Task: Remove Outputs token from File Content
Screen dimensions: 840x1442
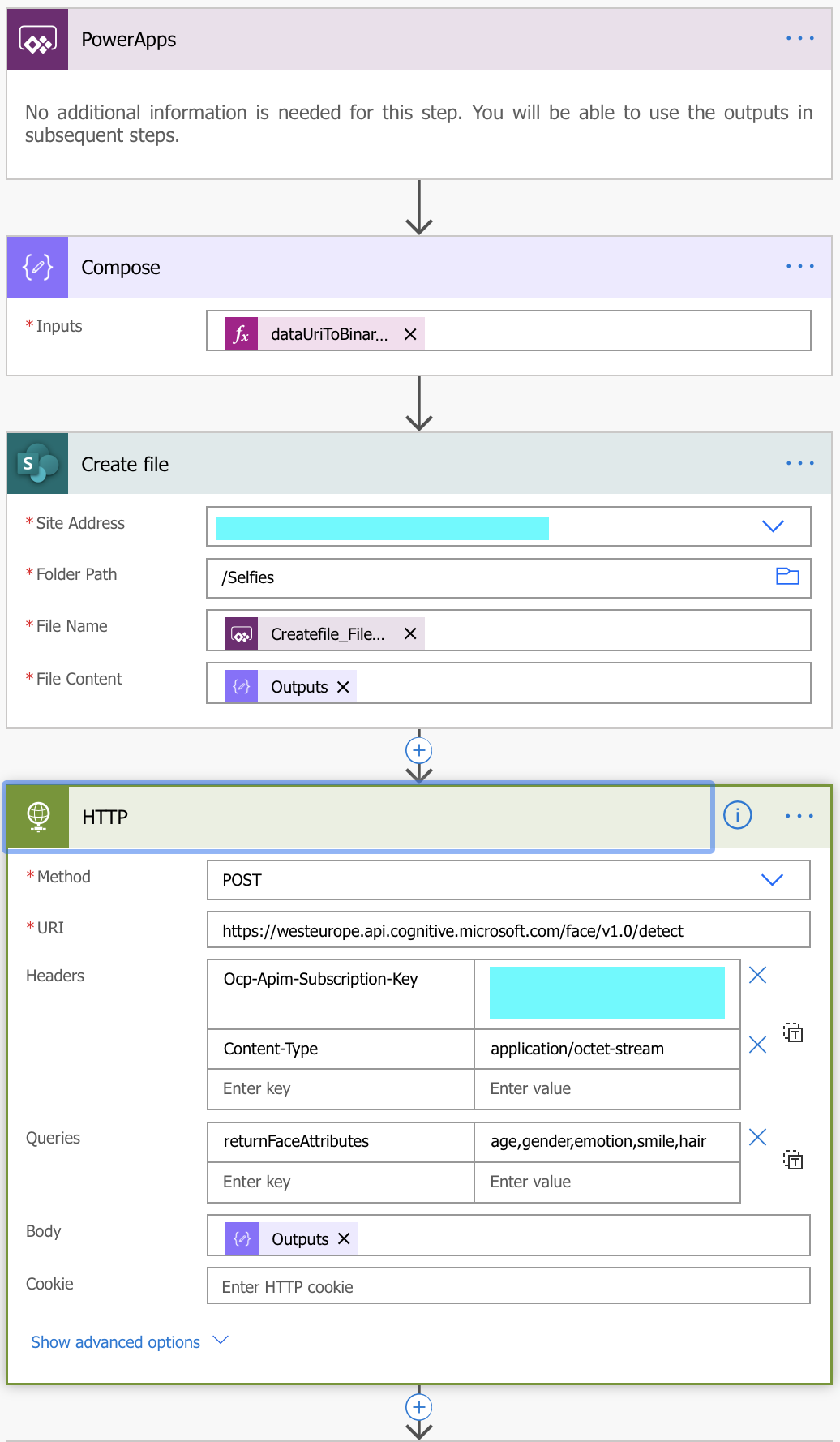Action: 343,687
